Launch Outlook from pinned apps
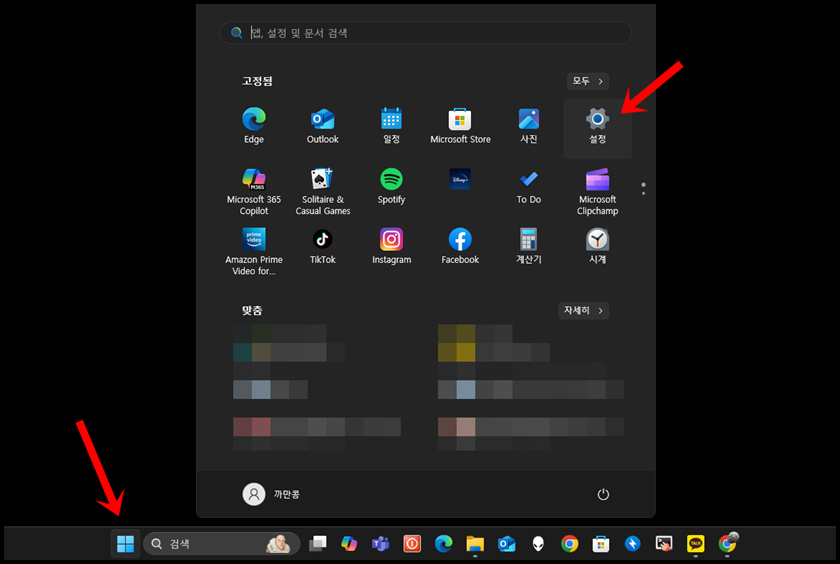The height and width of the screenshot is (564, 840). point(322,126)
